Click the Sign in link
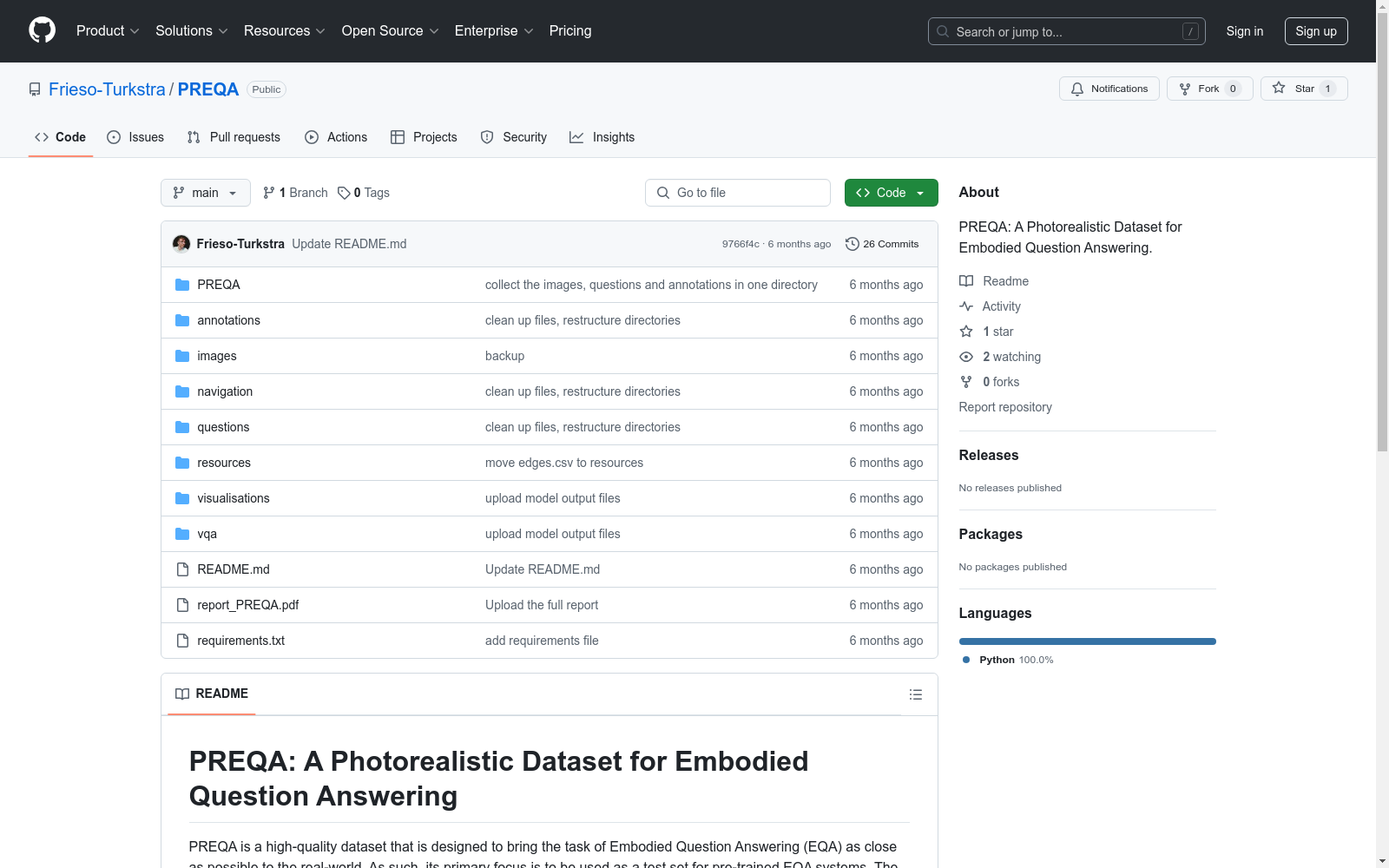The width and height of the screenshot is (1389, 868). click(1245, 31)
